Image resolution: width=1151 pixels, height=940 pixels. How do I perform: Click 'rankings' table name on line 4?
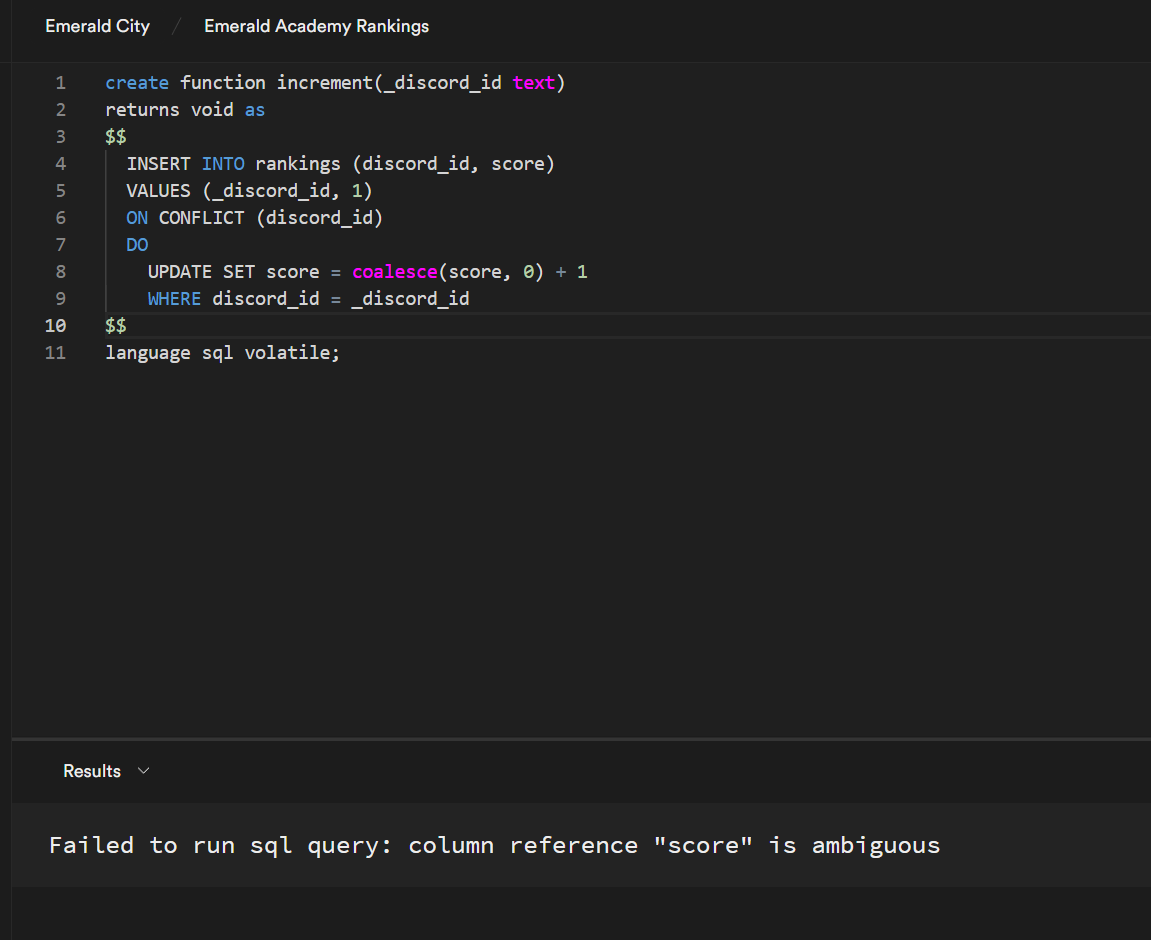click(298, 164)
